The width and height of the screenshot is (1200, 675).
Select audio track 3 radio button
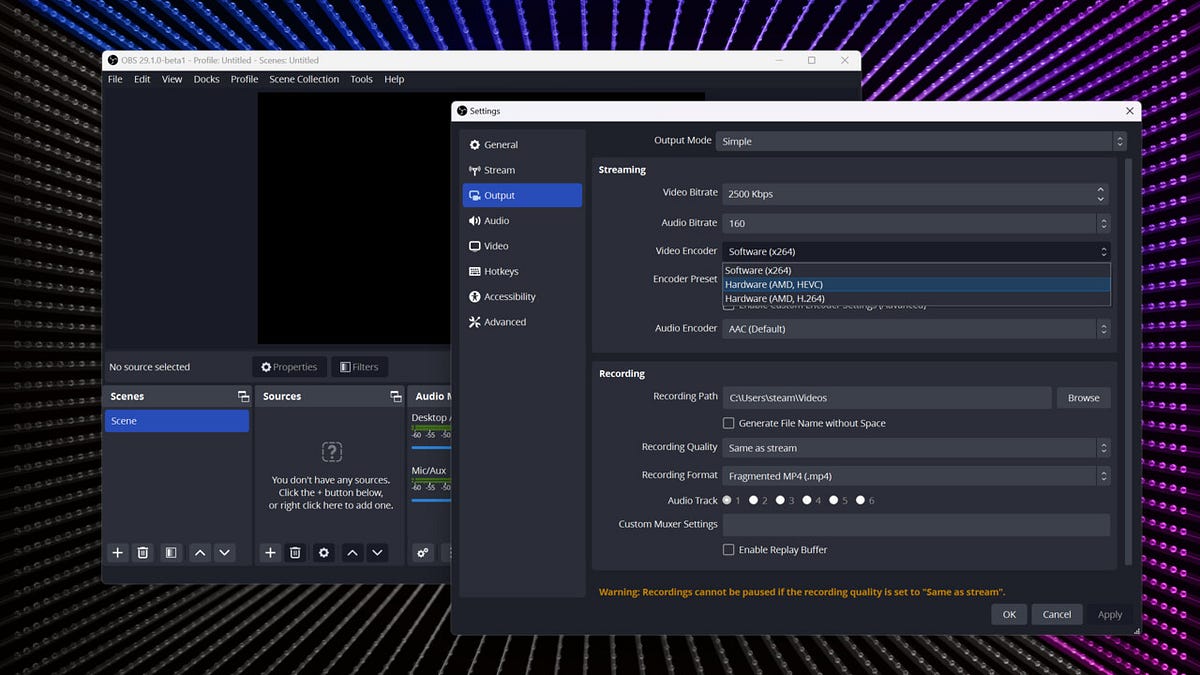click(780, 500)
